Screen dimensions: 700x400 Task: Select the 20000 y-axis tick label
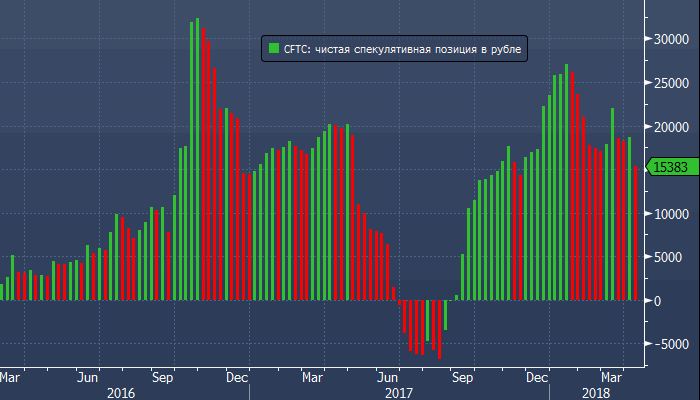[x=667, y=127]
